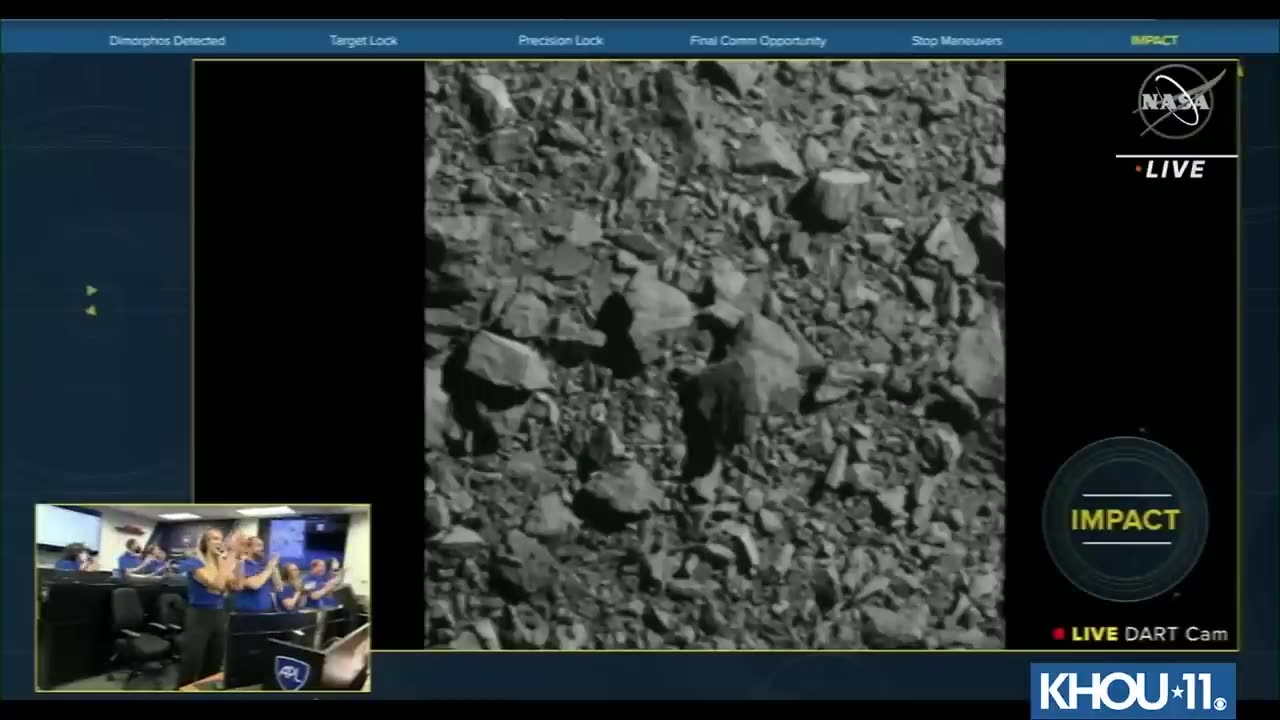Image resolution: width=1280 pixels, height=720 pixels.
Task: Click the circular IMPACT status badge
Action: 1125,520
